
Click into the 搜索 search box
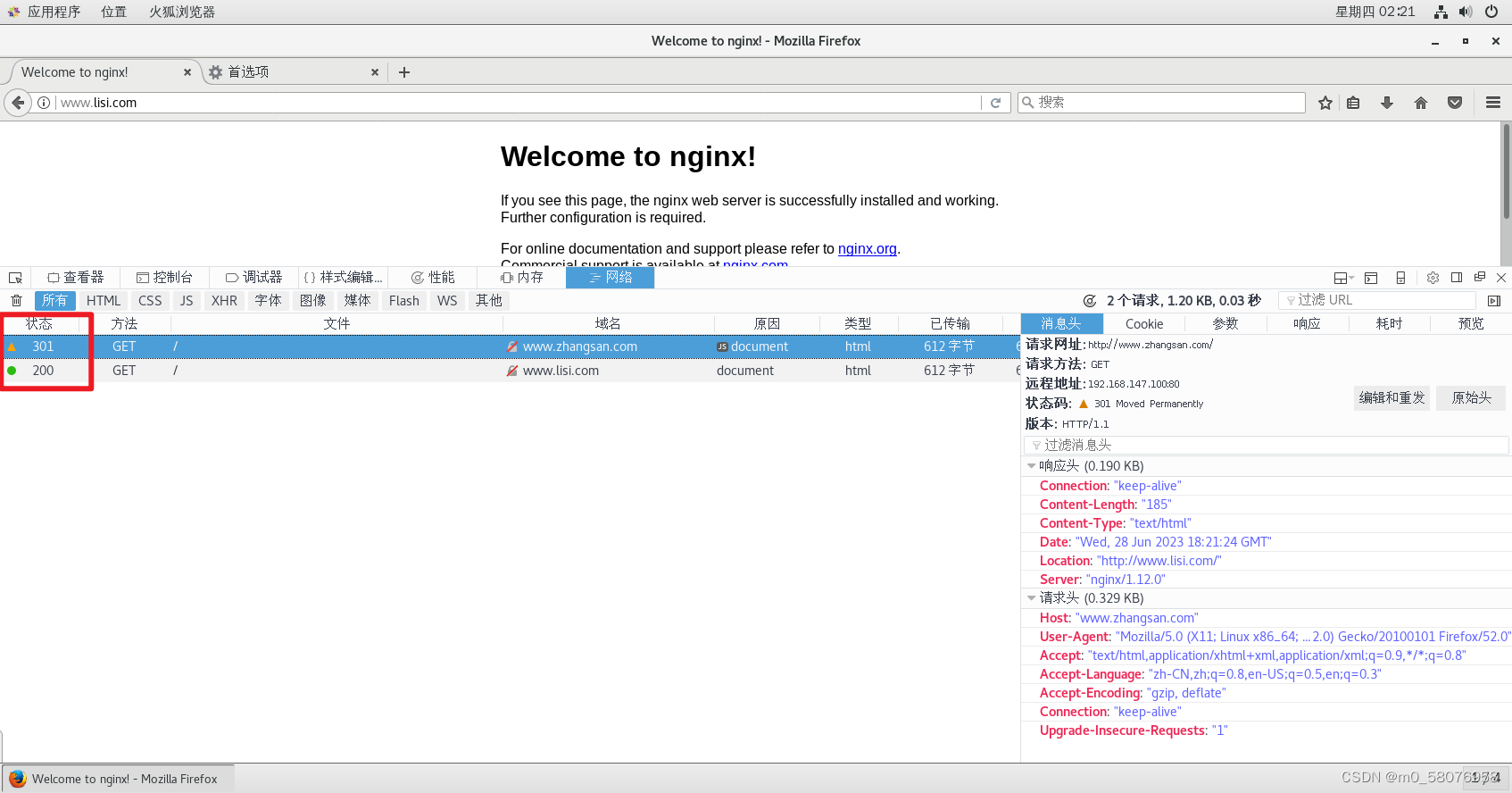point(1161,103)
